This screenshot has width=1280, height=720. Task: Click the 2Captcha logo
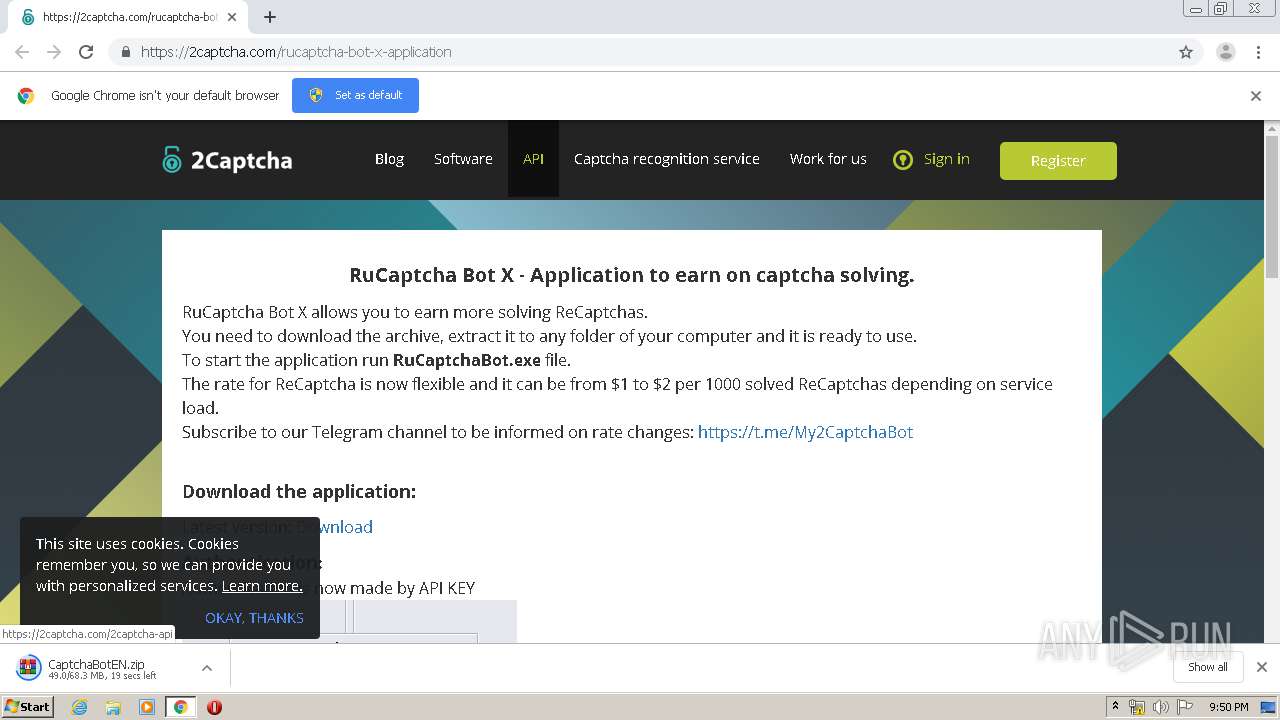[x=227, y=160]
